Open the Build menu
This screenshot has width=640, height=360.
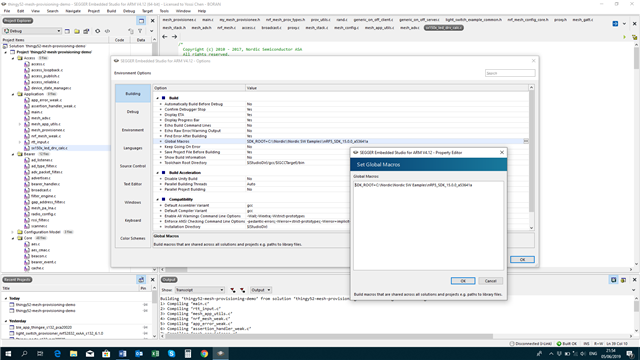(111, 11)
